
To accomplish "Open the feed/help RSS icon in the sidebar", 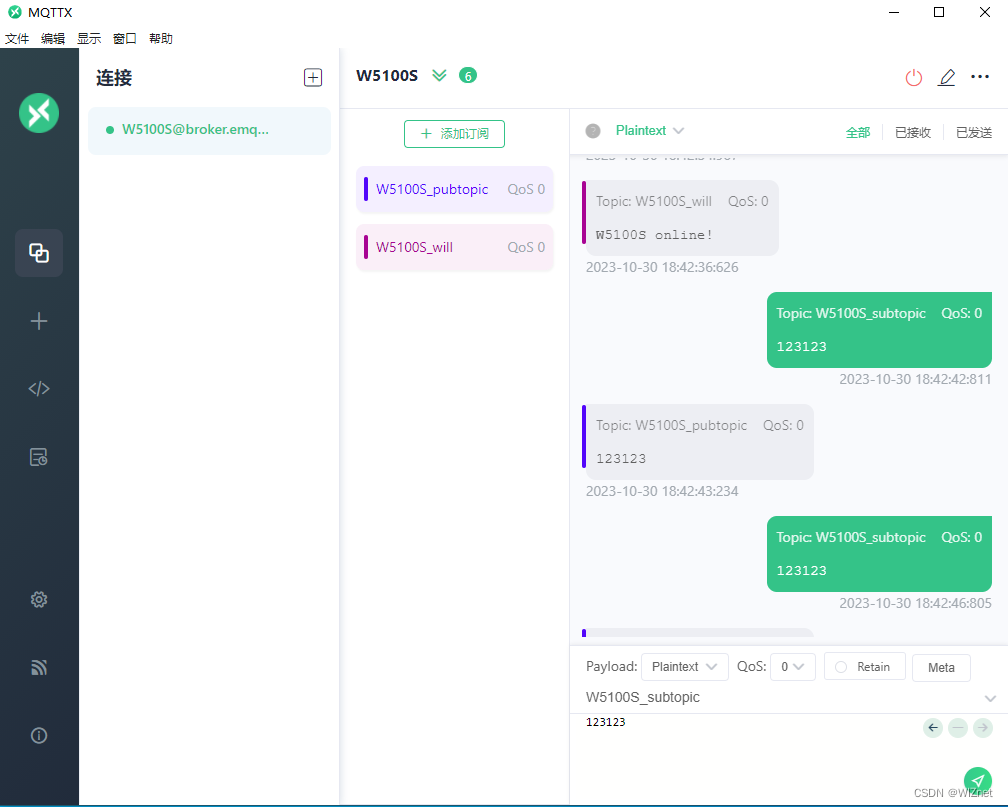I will pos(39,667).
